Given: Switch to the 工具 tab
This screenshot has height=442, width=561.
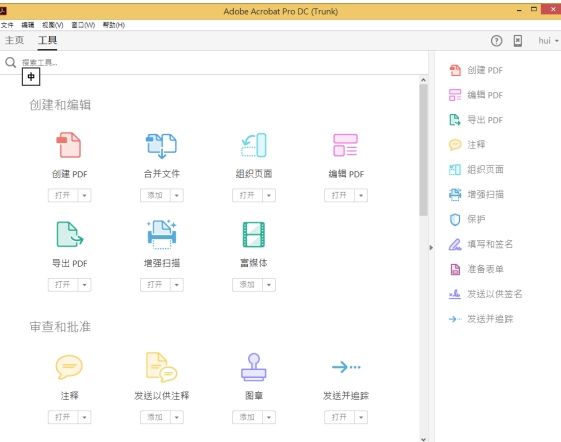Looking at the screenshot, I should click(x=47, y=40).
